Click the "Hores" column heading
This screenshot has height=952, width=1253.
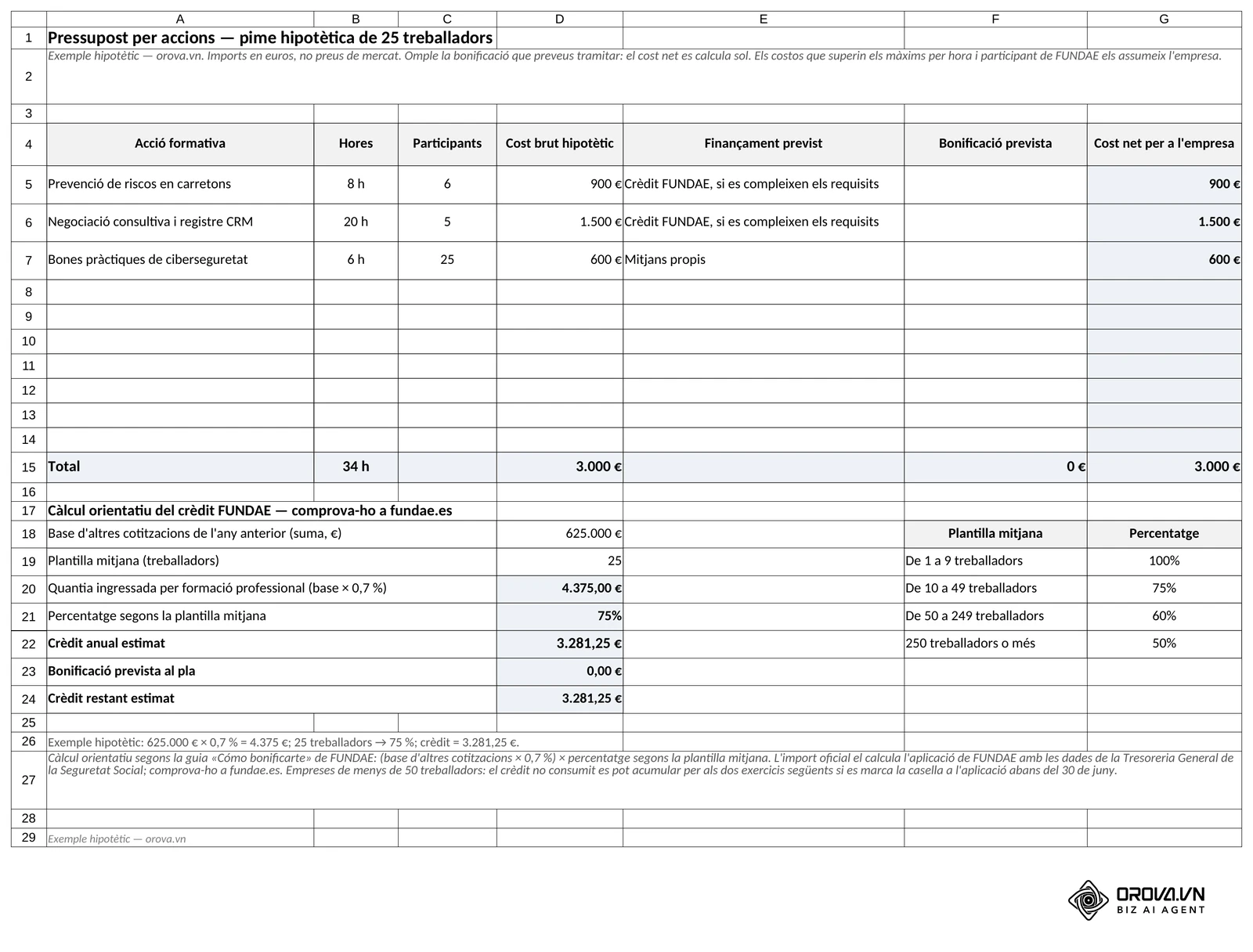coord(356,144)
